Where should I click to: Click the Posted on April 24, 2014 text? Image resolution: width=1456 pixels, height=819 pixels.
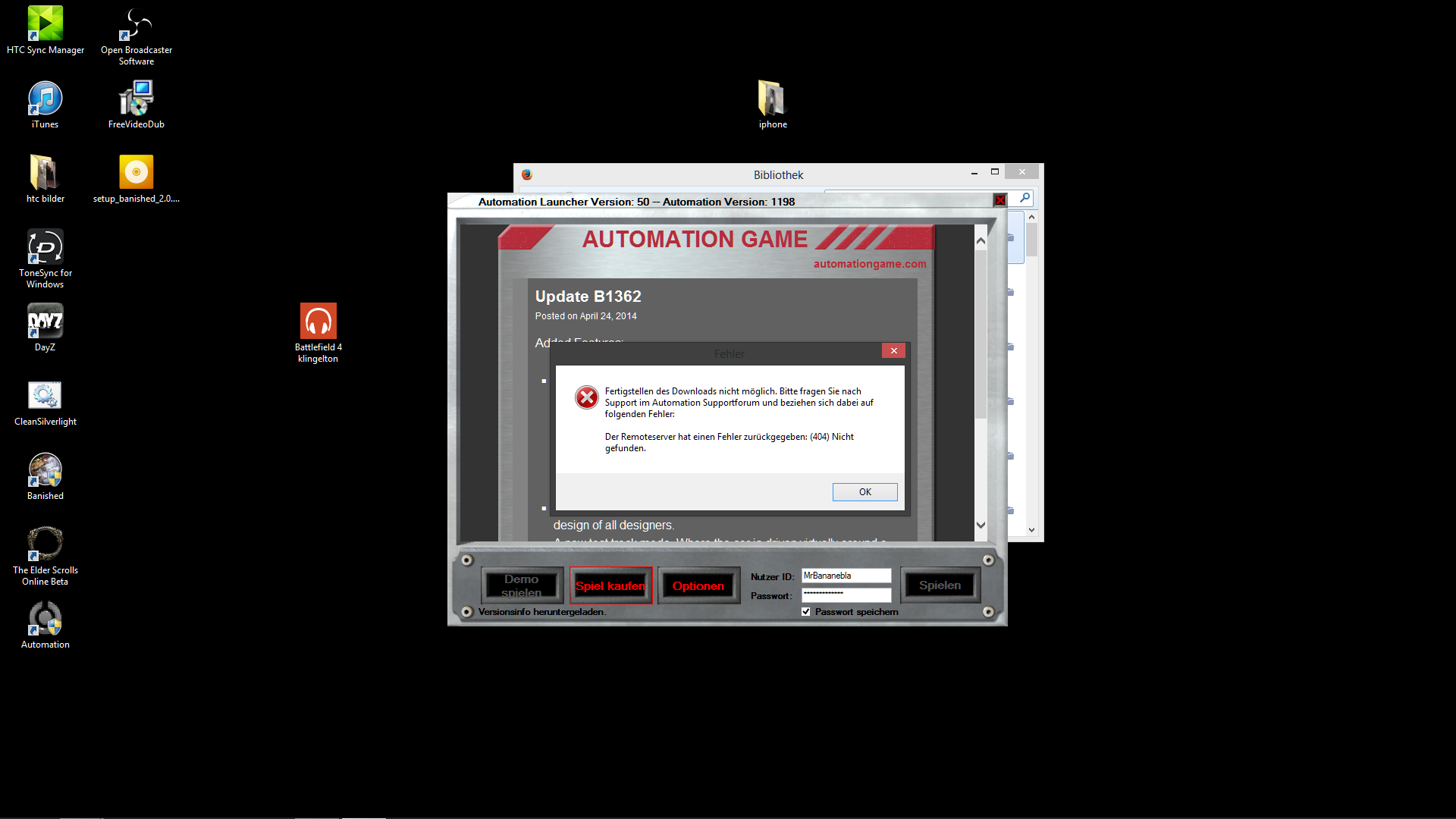585,316
